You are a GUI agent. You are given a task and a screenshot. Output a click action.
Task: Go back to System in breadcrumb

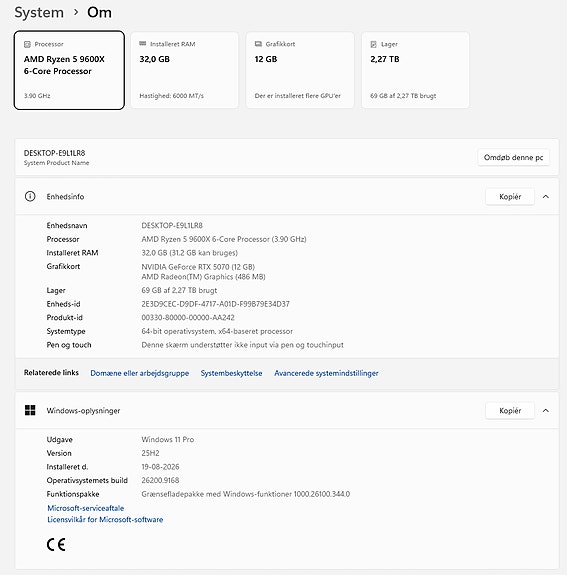coord(39,12)
